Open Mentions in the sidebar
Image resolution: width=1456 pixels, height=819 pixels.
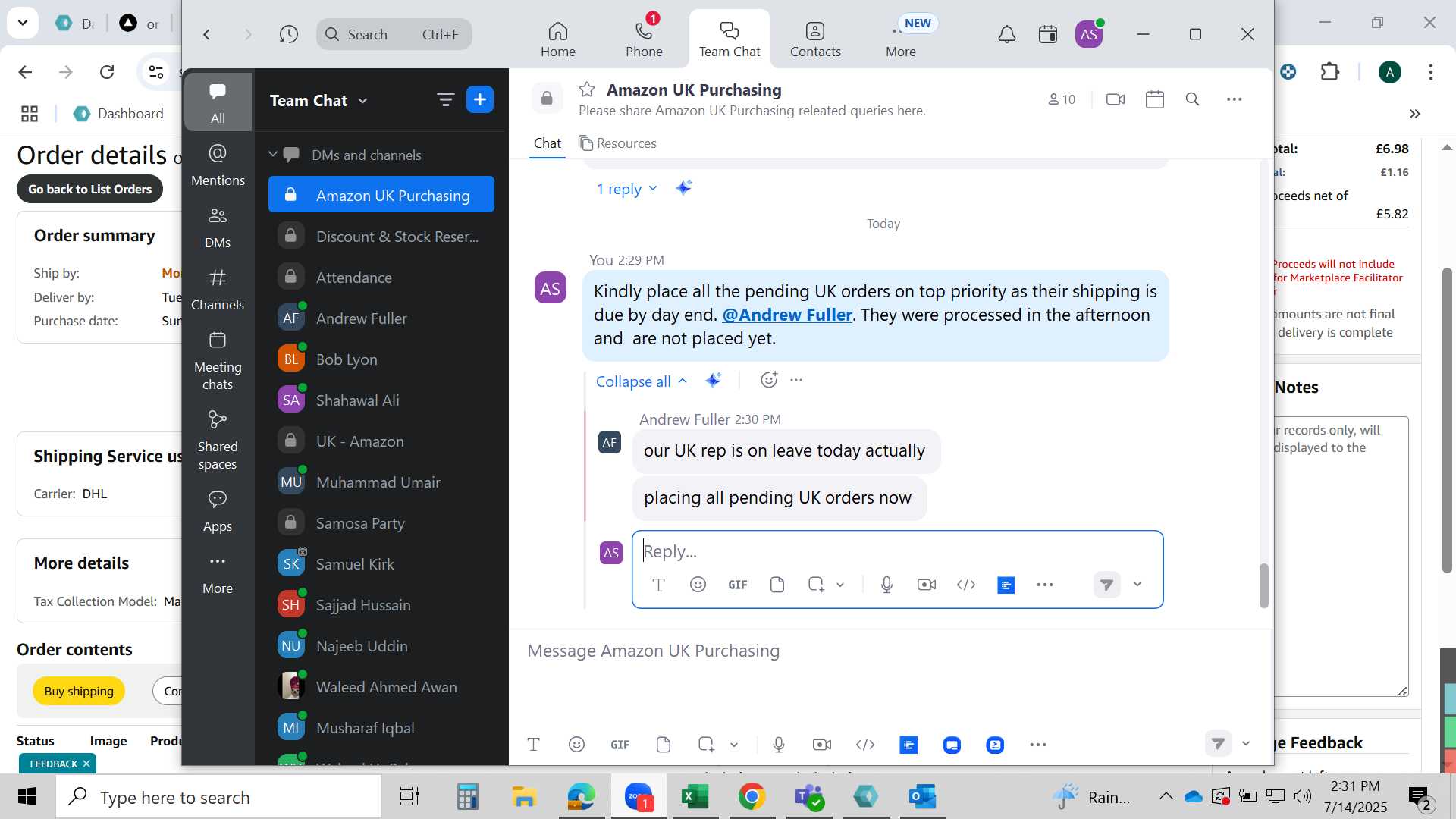coord(218,165)
